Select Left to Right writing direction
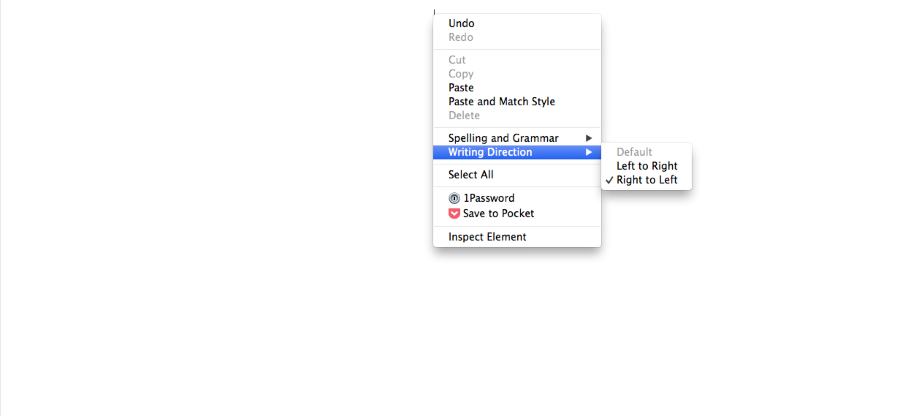 (x=646, y=166)
